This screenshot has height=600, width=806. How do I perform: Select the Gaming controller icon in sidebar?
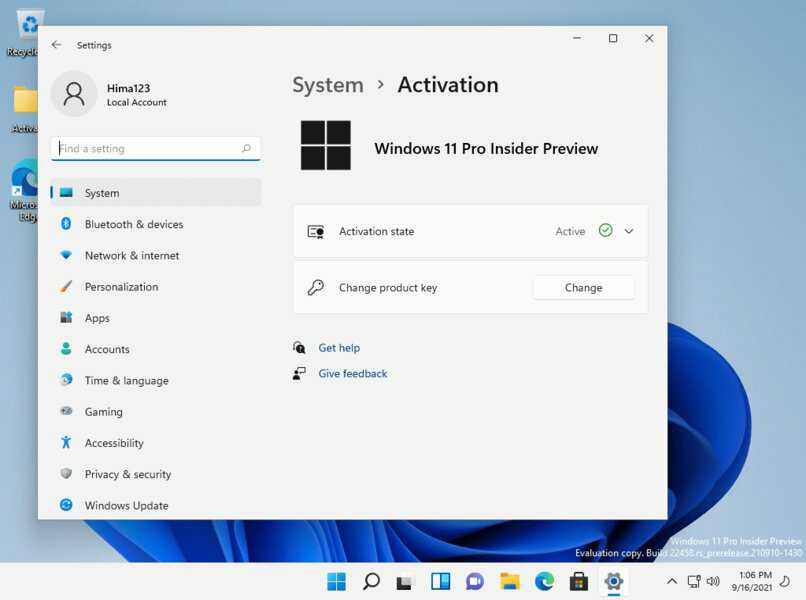[x=65, y=411]
